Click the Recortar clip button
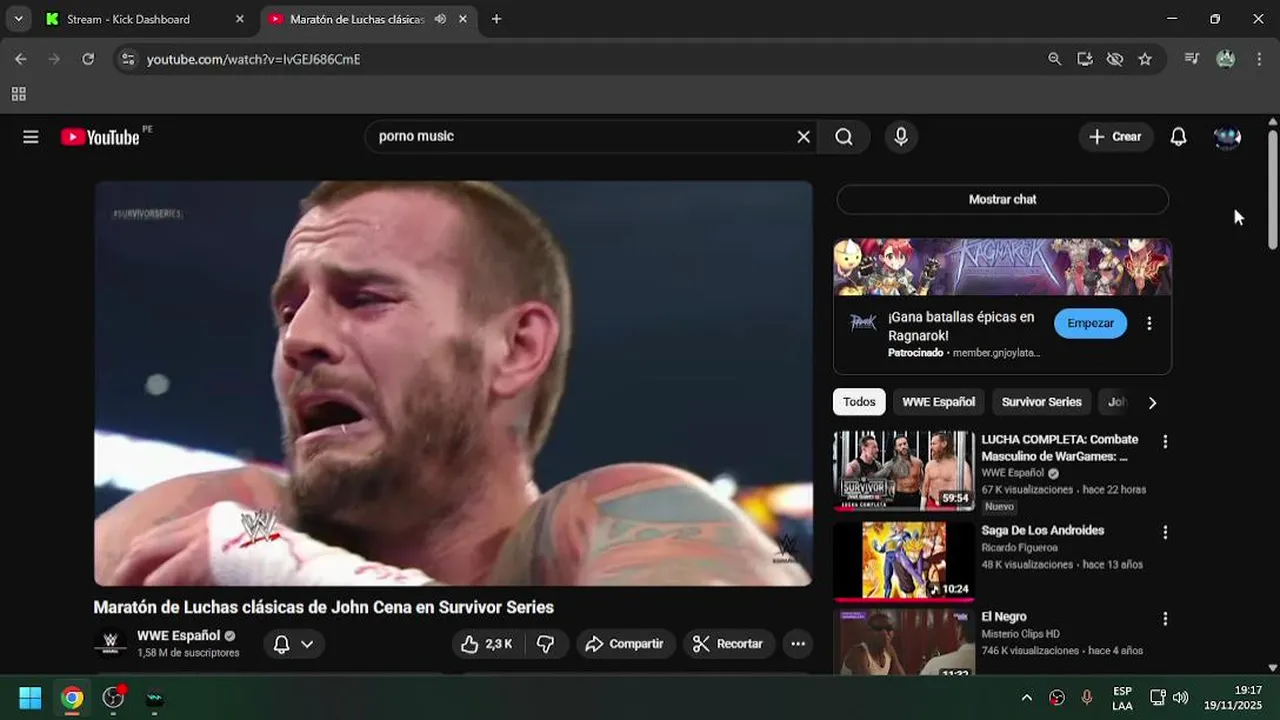 tap(728, 644)
